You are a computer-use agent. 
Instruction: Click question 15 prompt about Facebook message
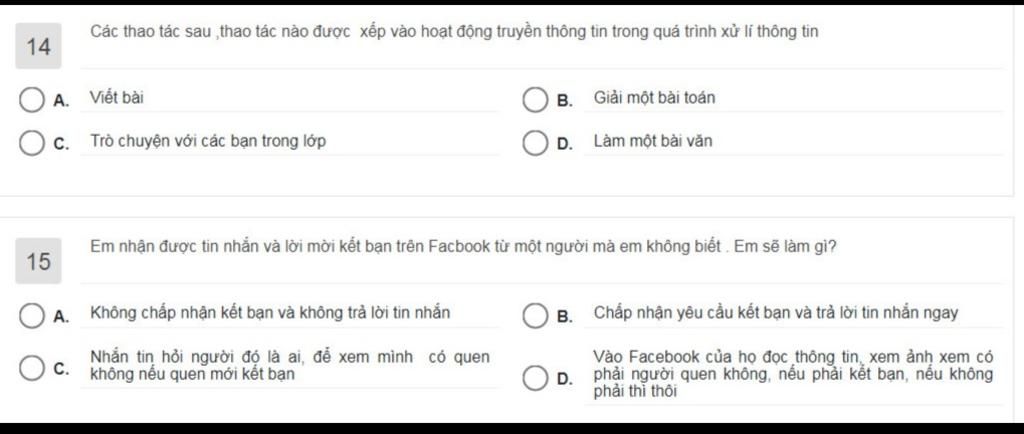[x=464, y=247]
